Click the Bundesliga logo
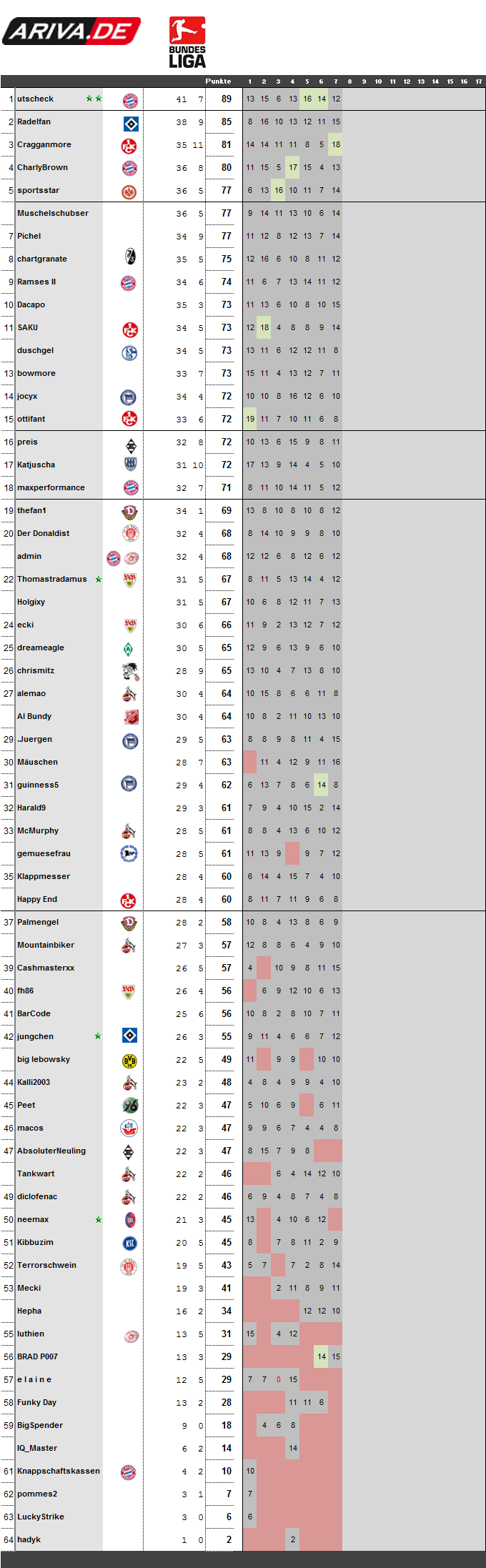 tap(187, 42)
